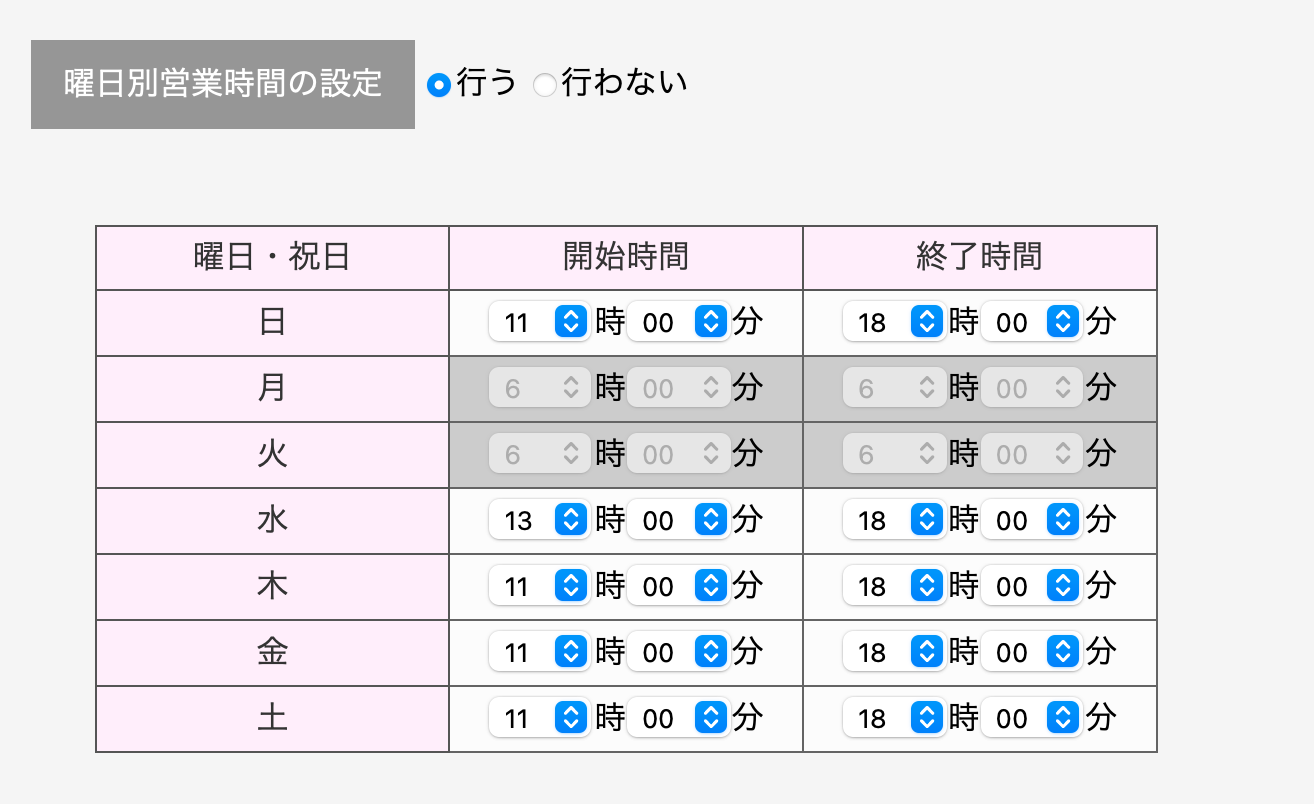Select the 行わない radio button
The height and width of the screenshot is (804, 1314).
coord(545,86)
